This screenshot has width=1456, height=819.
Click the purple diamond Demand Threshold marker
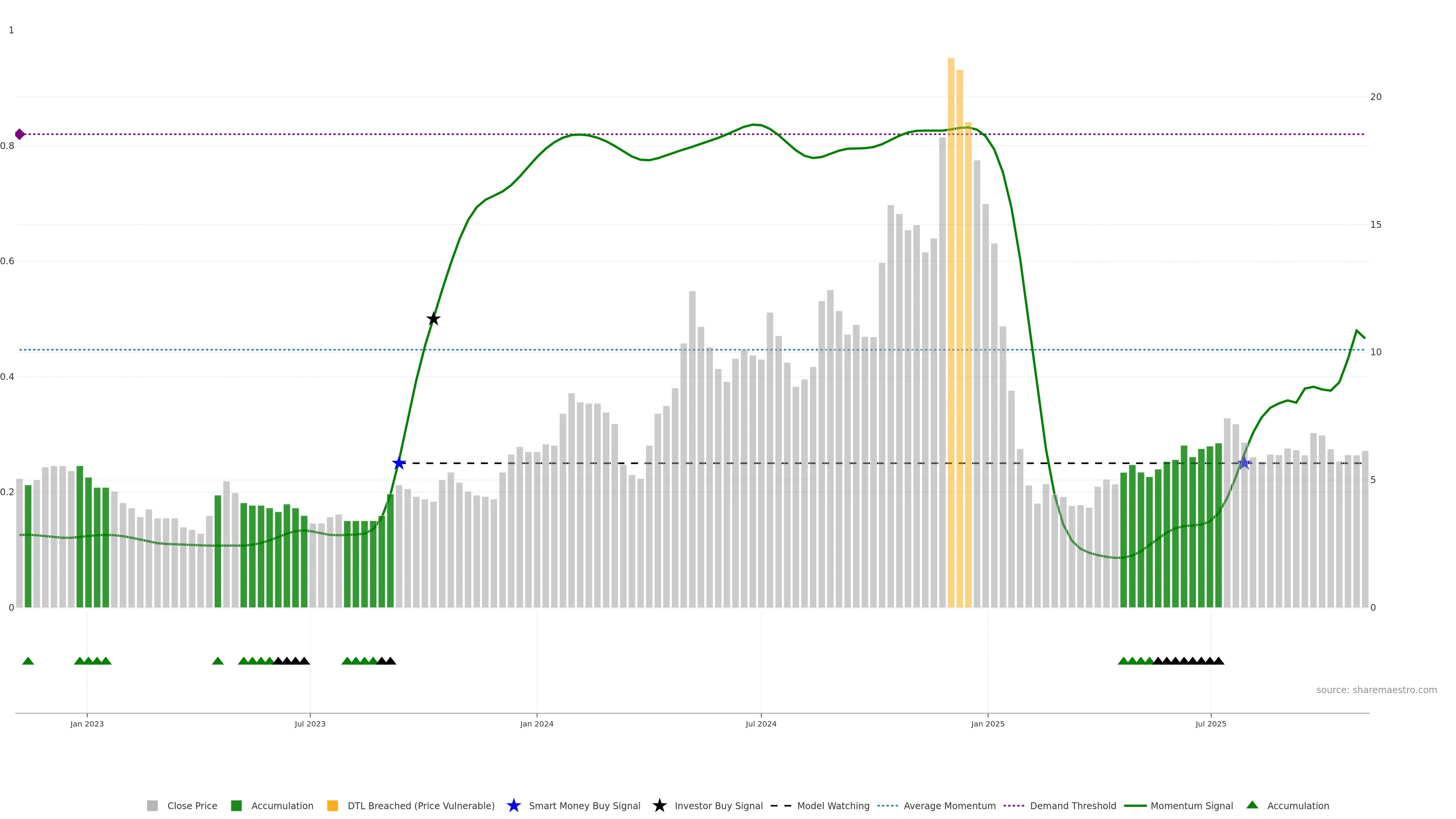click(20, 134)
